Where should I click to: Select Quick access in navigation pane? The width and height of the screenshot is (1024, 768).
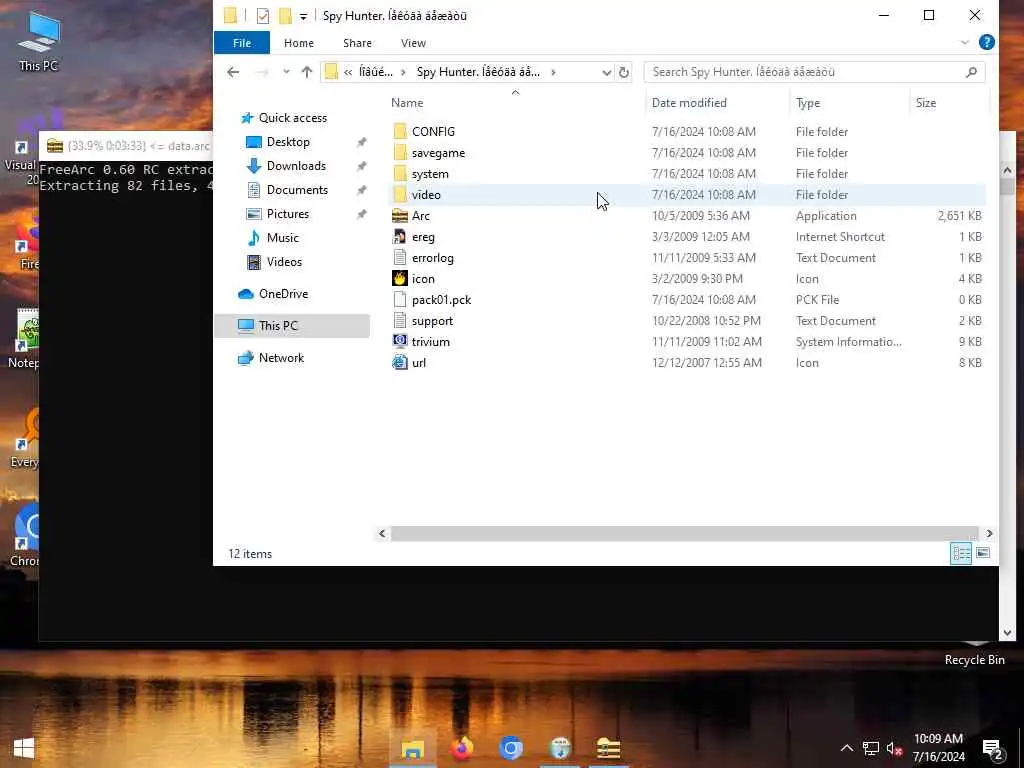point(292,118)
